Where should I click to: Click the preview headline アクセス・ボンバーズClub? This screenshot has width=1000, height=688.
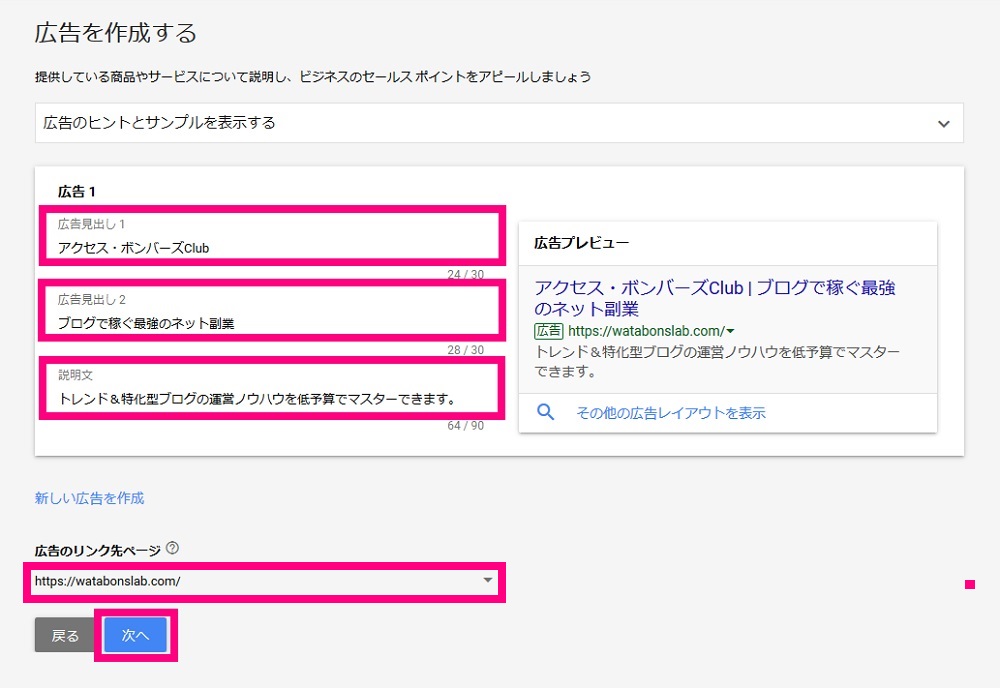click(x=639, y=288)
